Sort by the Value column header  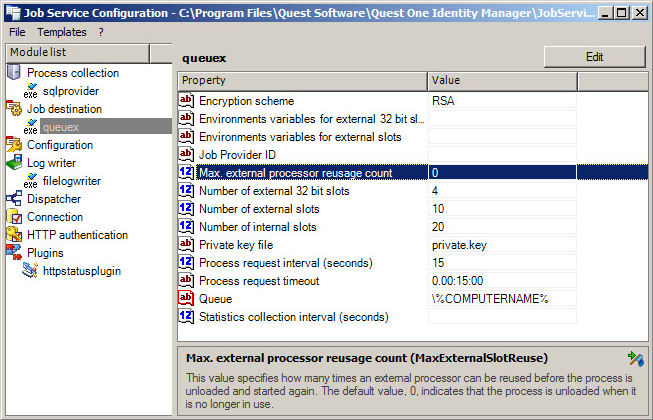tap(502, 80)
